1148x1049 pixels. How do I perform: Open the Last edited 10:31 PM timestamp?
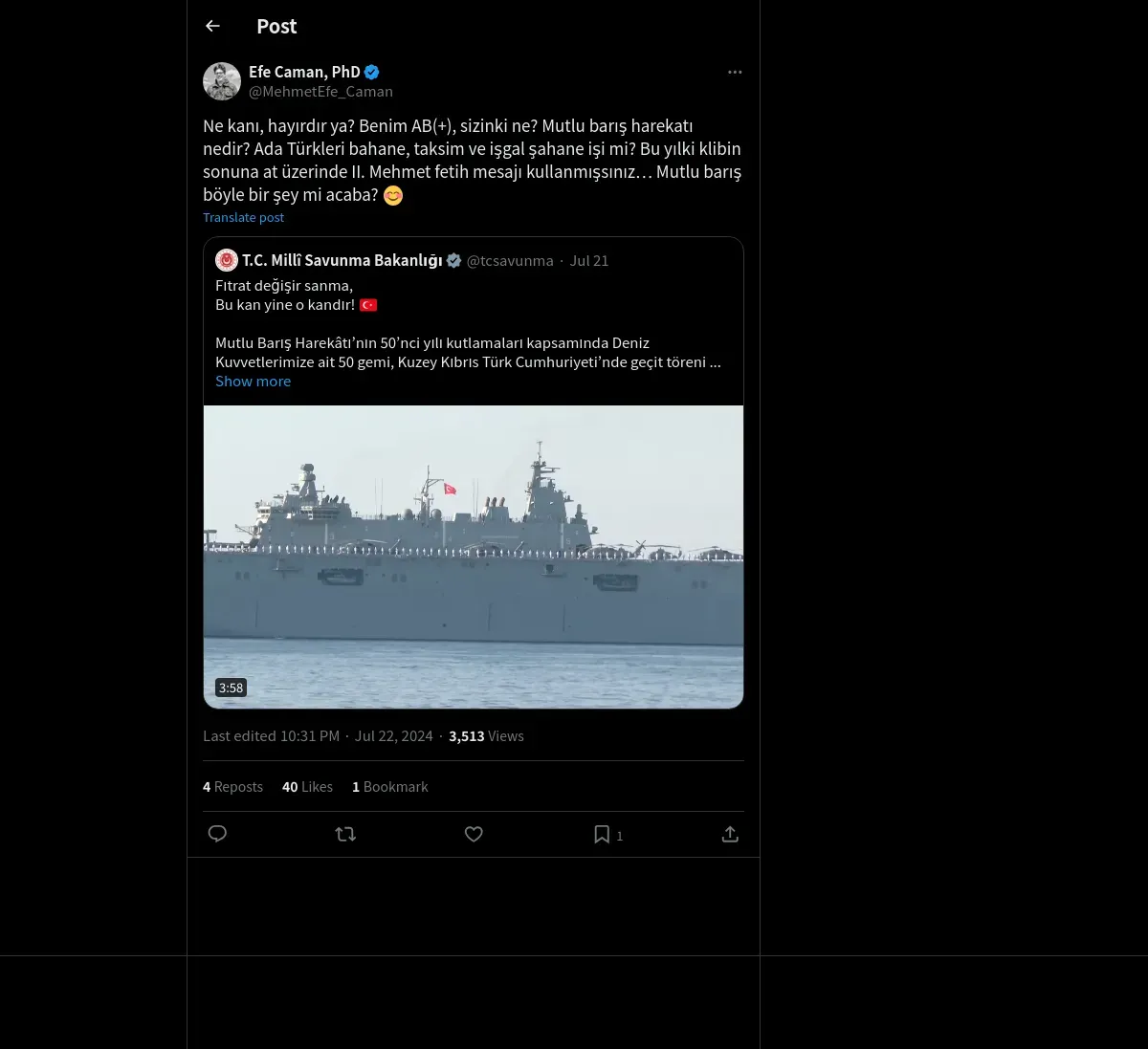coord(271,736)
